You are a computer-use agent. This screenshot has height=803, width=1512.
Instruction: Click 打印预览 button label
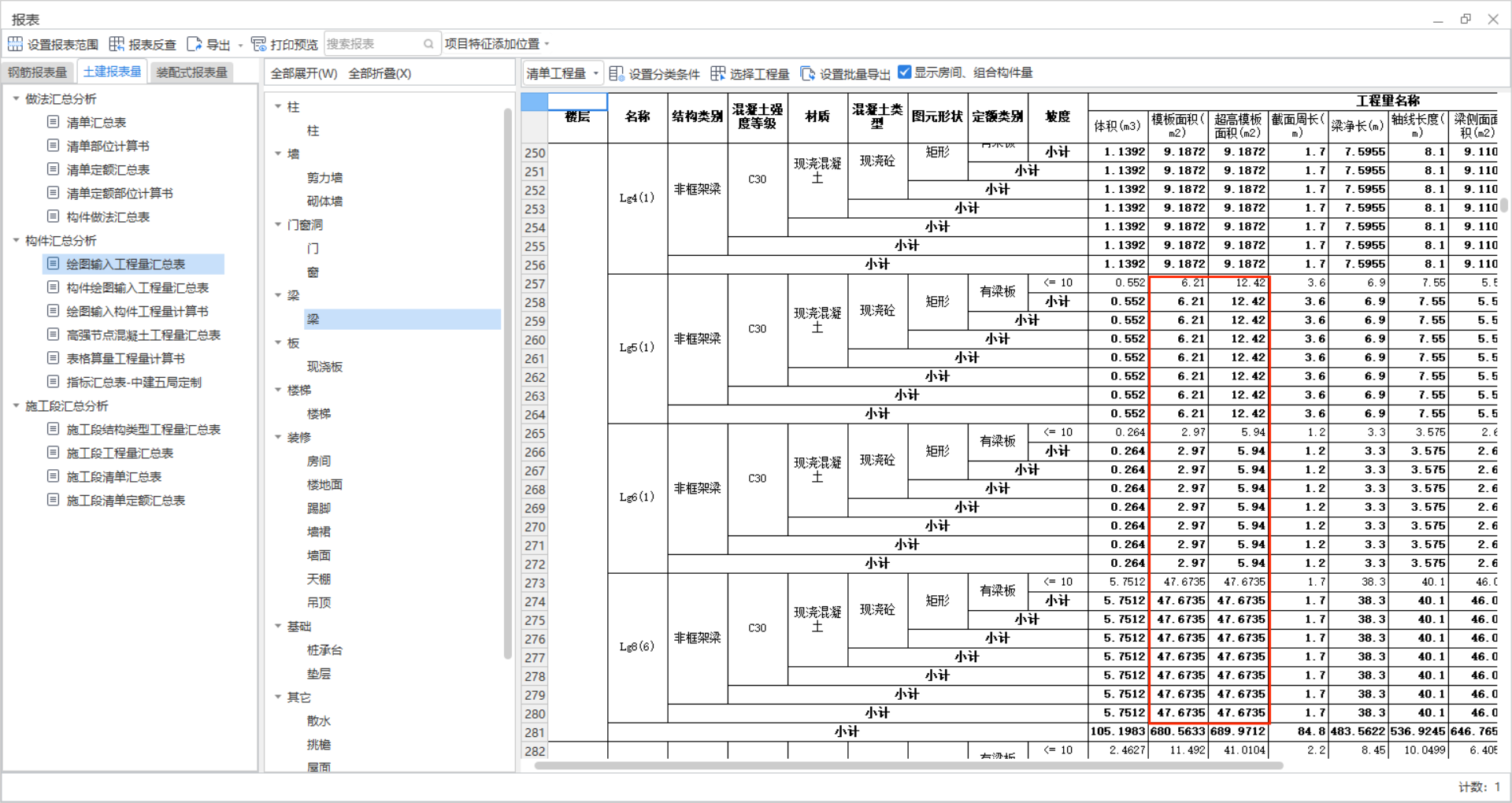(294, 45)
